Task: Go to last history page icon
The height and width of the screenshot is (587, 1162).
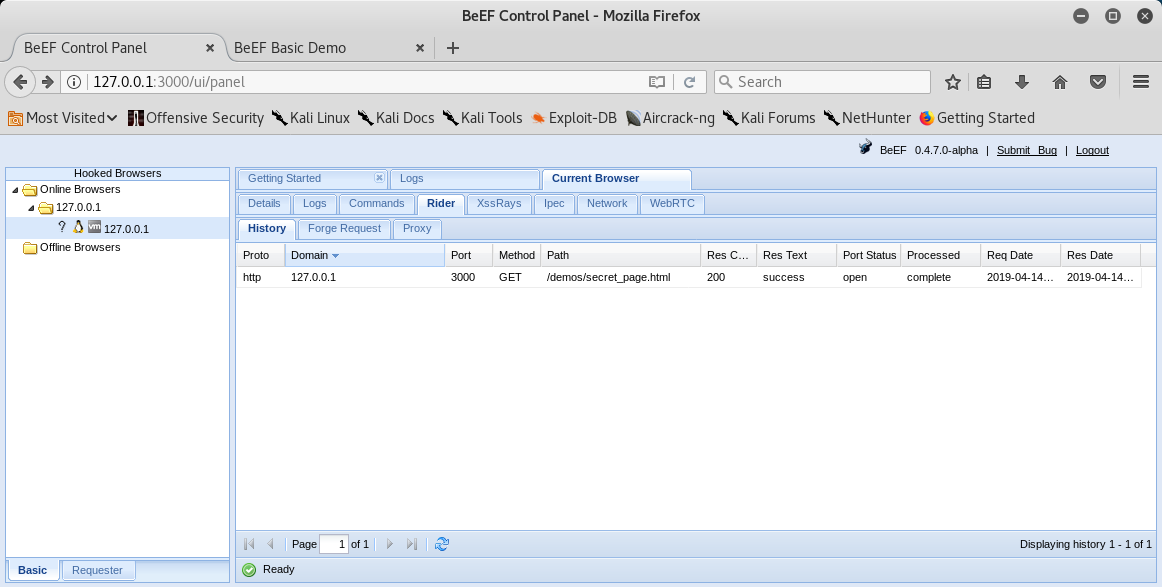Action: pos(412,544)
